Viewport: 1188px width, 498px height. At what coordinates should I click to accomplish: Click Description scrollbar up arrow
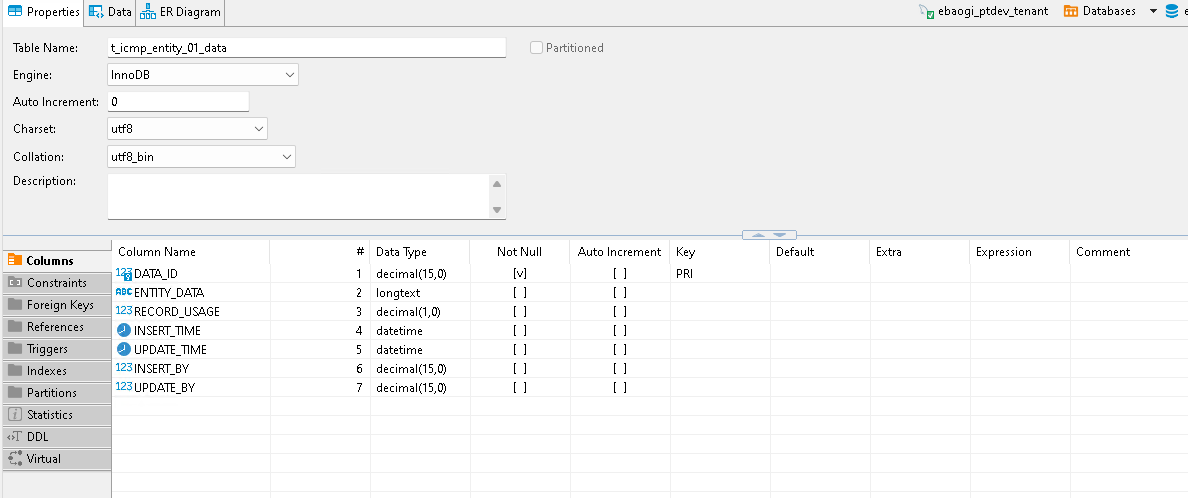tap(497, 183)
